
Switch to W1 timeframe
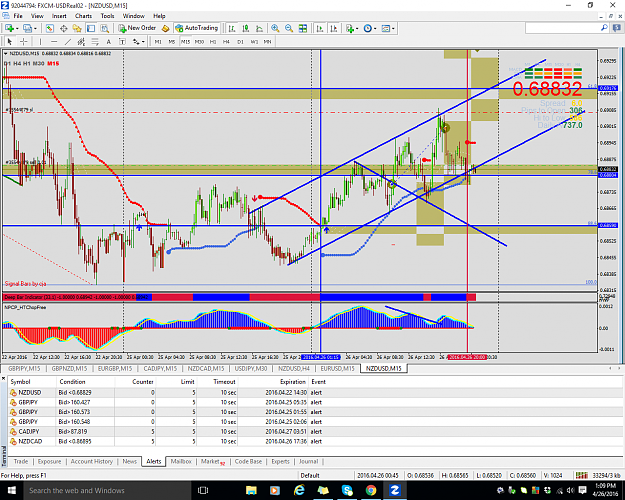coord(254,41)
